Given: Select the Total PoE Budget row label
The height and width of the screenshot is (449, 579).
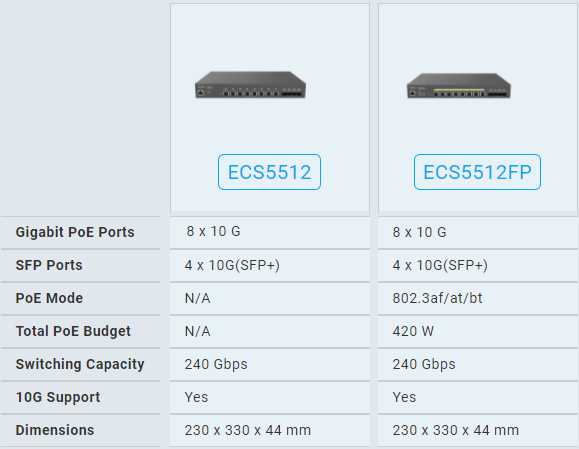Looking at the screenshot, I should [73, 331].
